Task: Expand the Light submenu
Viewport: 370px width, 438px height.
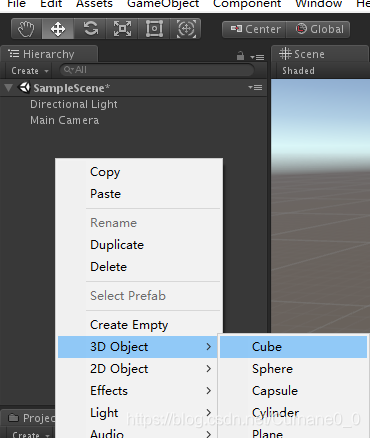Action: click(138, 413)
